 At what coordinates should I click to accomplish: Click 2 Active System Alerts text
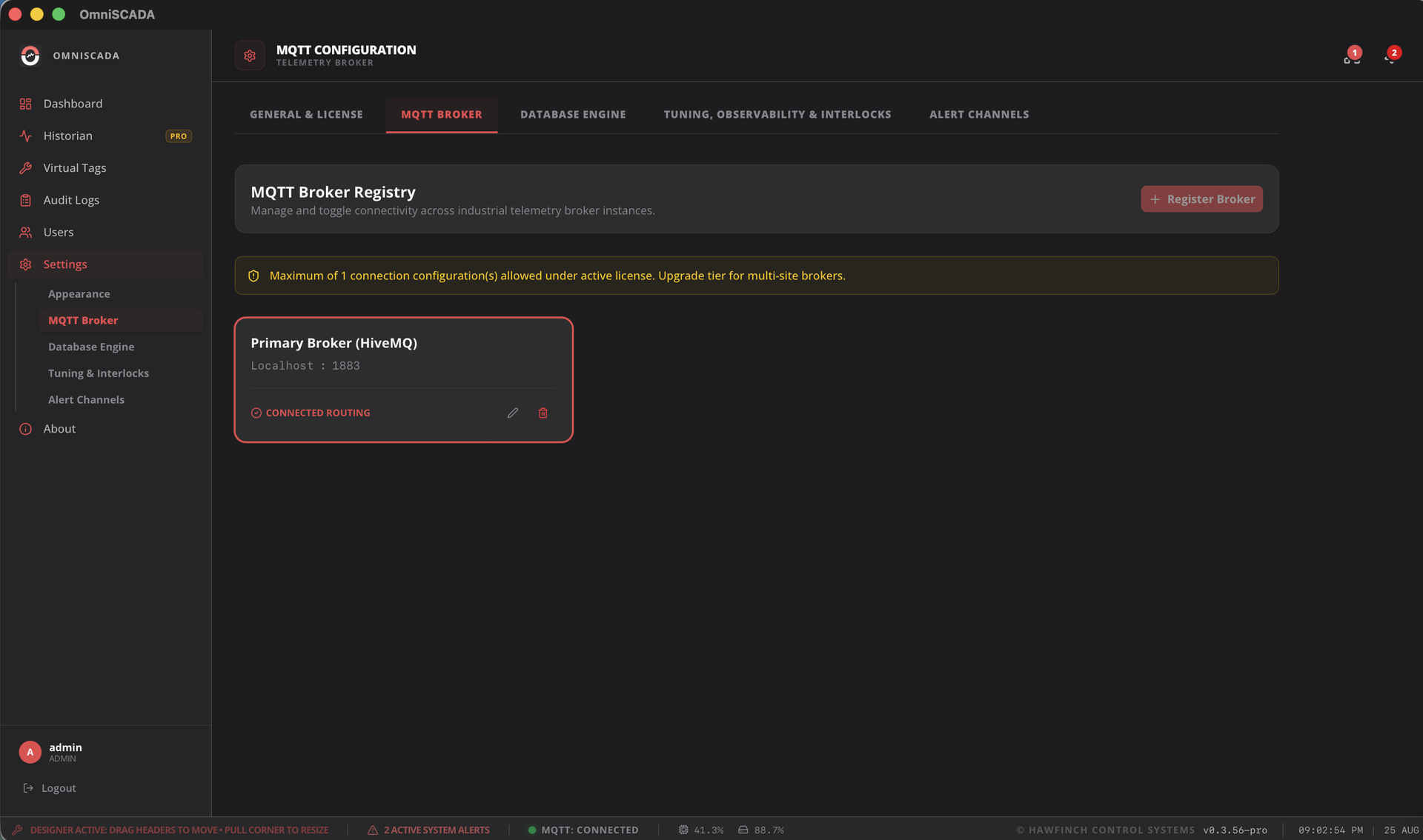(437, 830)
